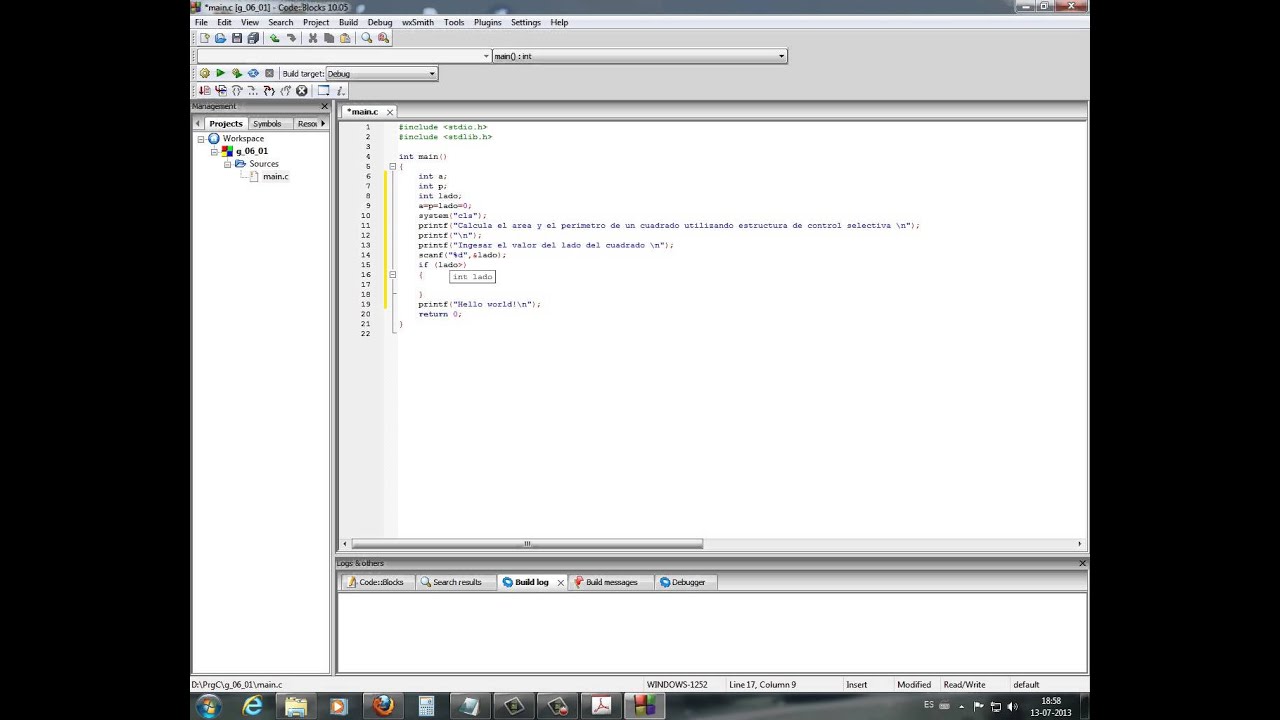Open the Plugins menu
Image resolution: width=1280 pixels, height=720 pixels.
[487, 22]
